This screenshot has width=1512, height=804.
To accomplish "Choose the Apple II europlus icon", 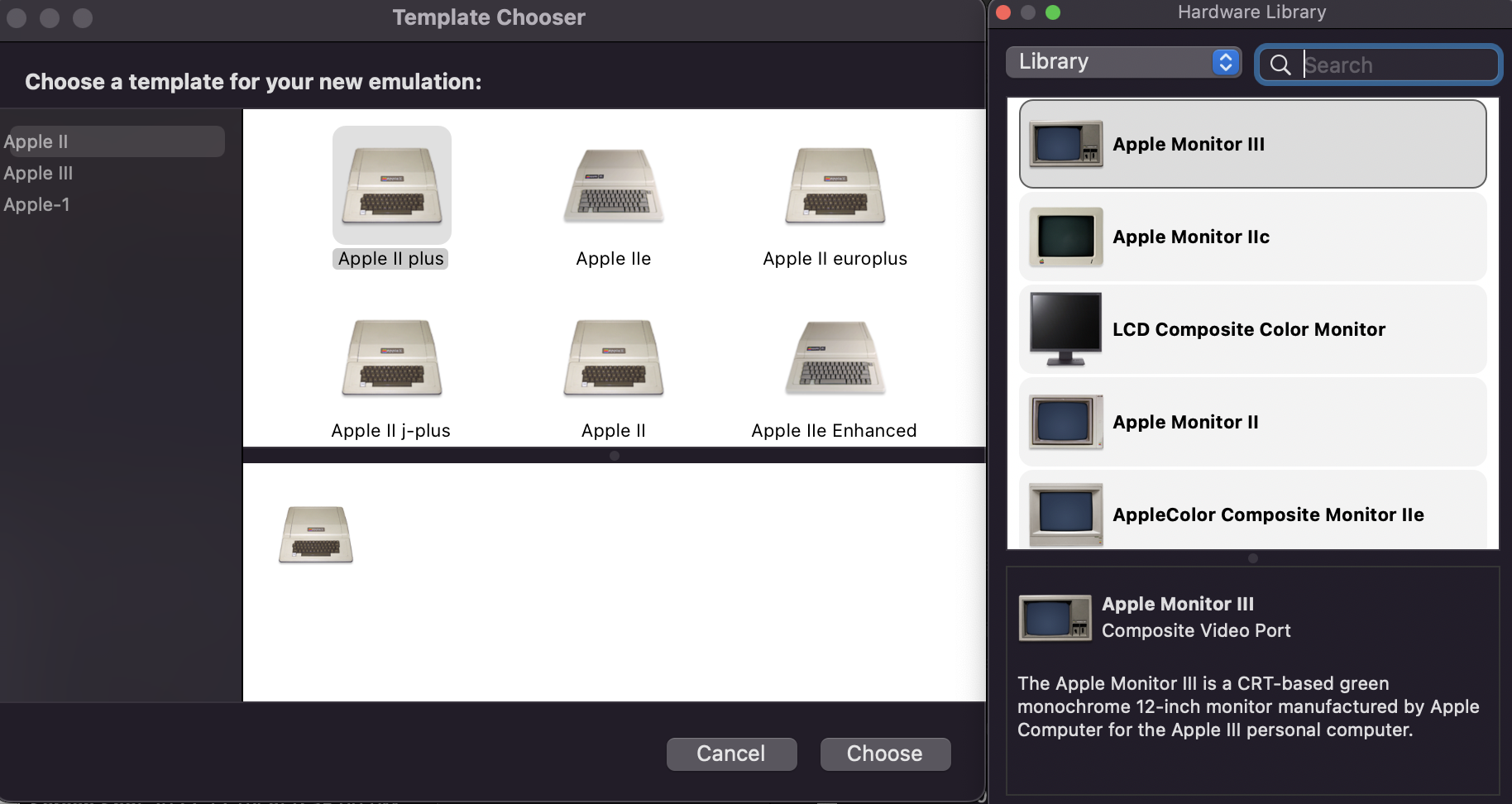I will 835,186.
